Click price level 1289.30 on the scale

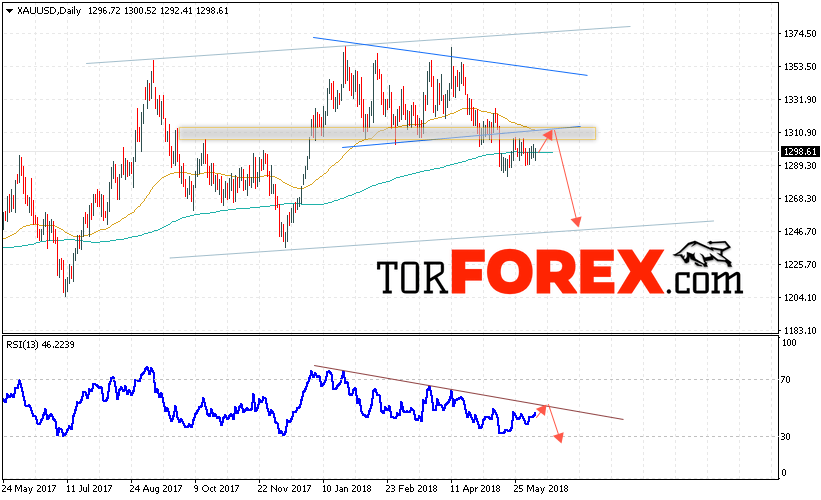pyautogui.click(x=800, y=165)
